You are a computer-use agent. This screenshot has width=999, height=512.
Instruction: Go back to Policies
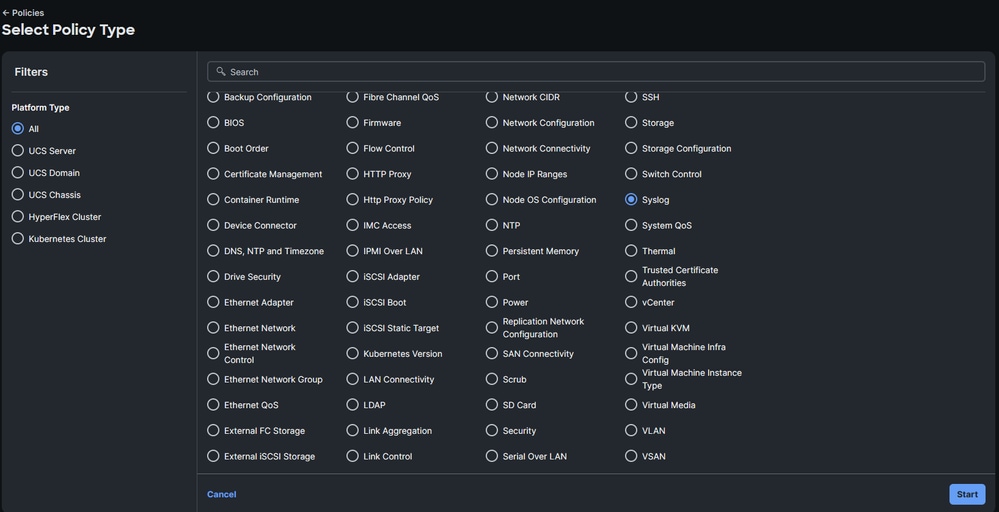coord(23,13)
